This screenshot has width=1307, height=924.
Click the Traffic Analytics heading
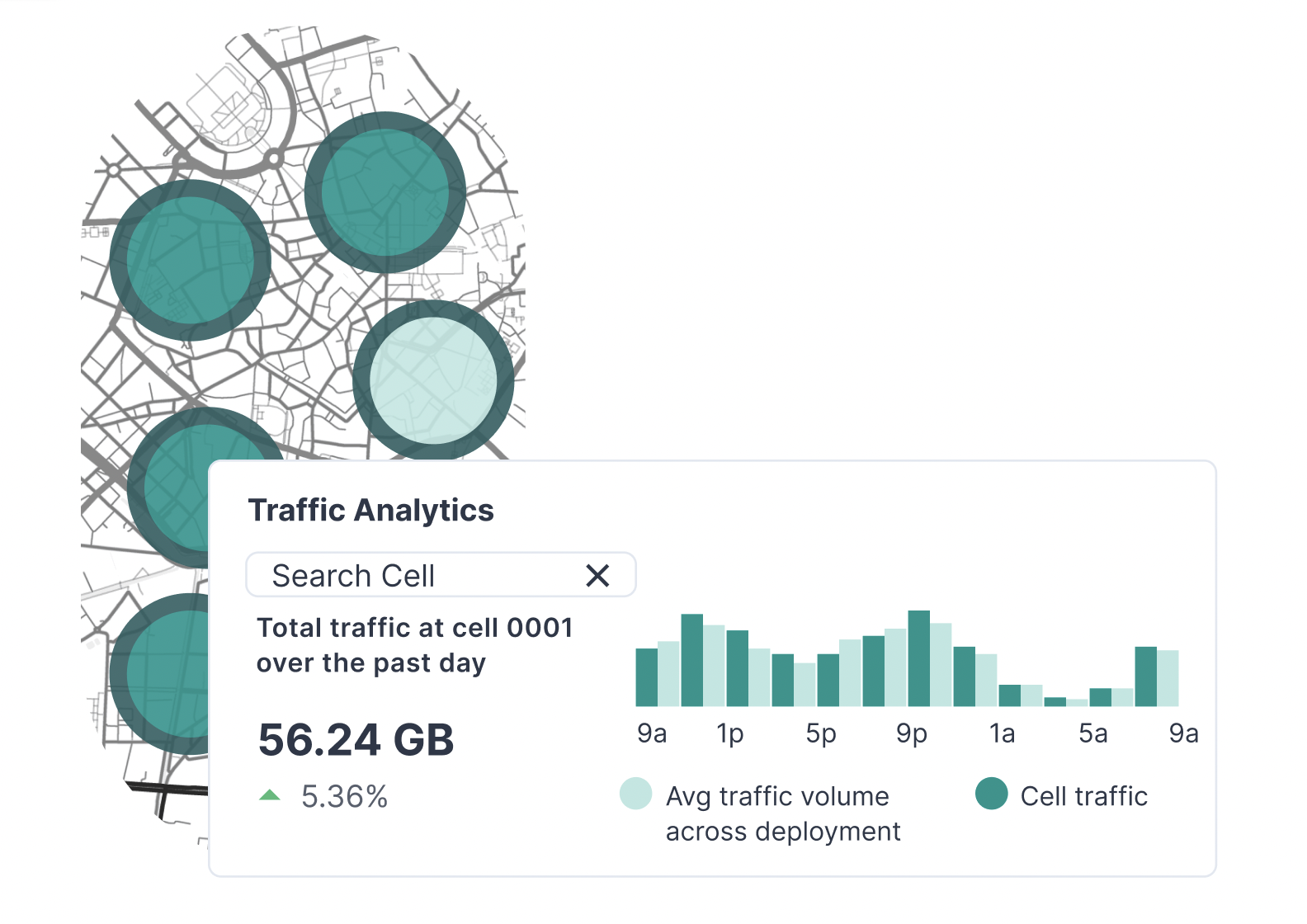pos(371,511)
